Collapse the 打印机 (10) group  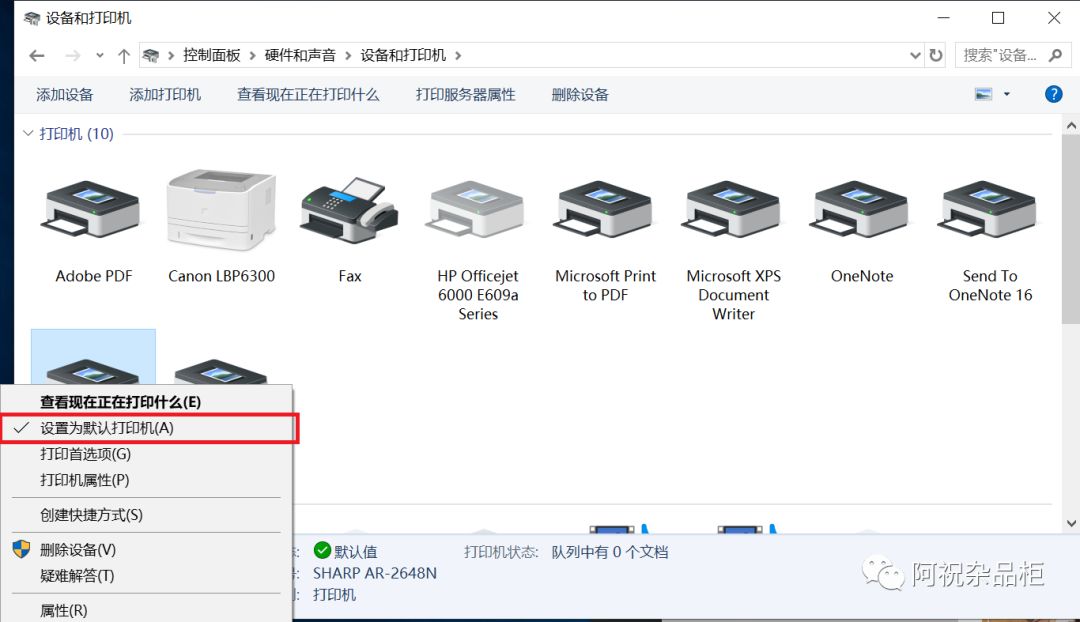pos(28,133)
